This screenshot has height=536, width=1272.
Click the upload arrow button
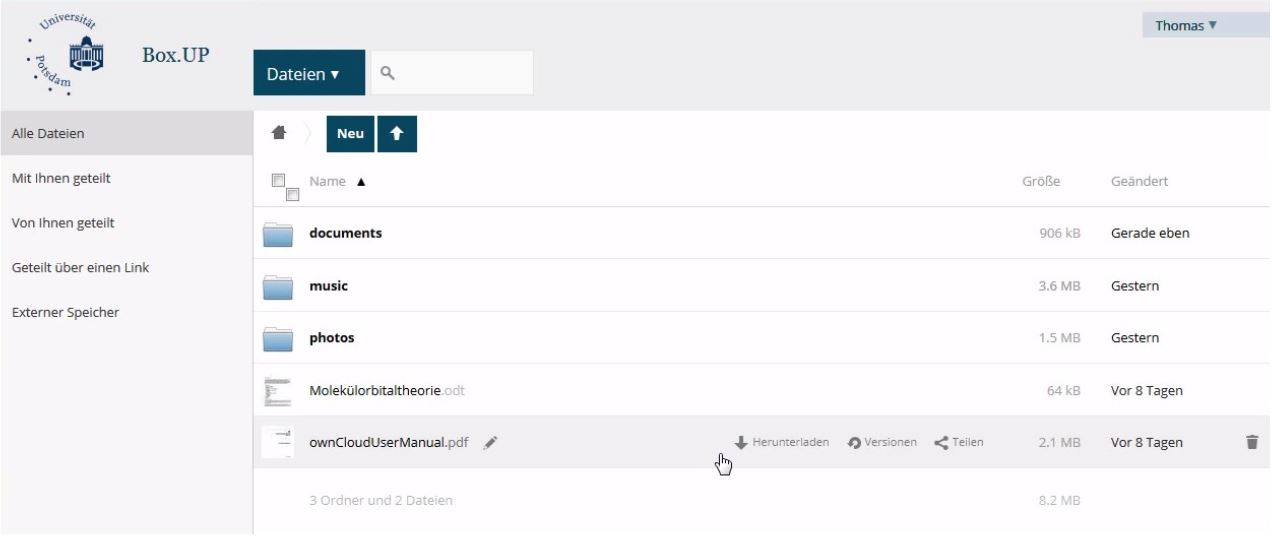click(397, 134)
